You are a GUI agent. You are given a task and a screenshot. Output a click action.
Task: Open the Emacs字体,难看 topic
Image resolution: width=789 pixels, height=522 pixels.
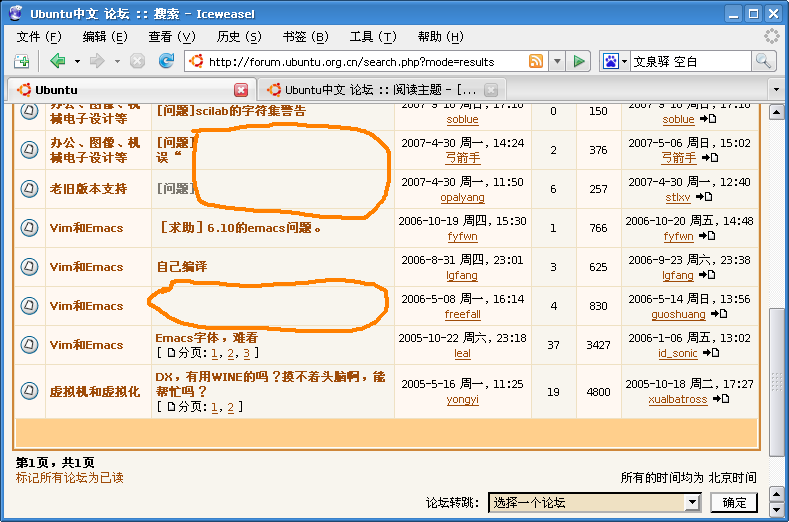click(206, 337)
